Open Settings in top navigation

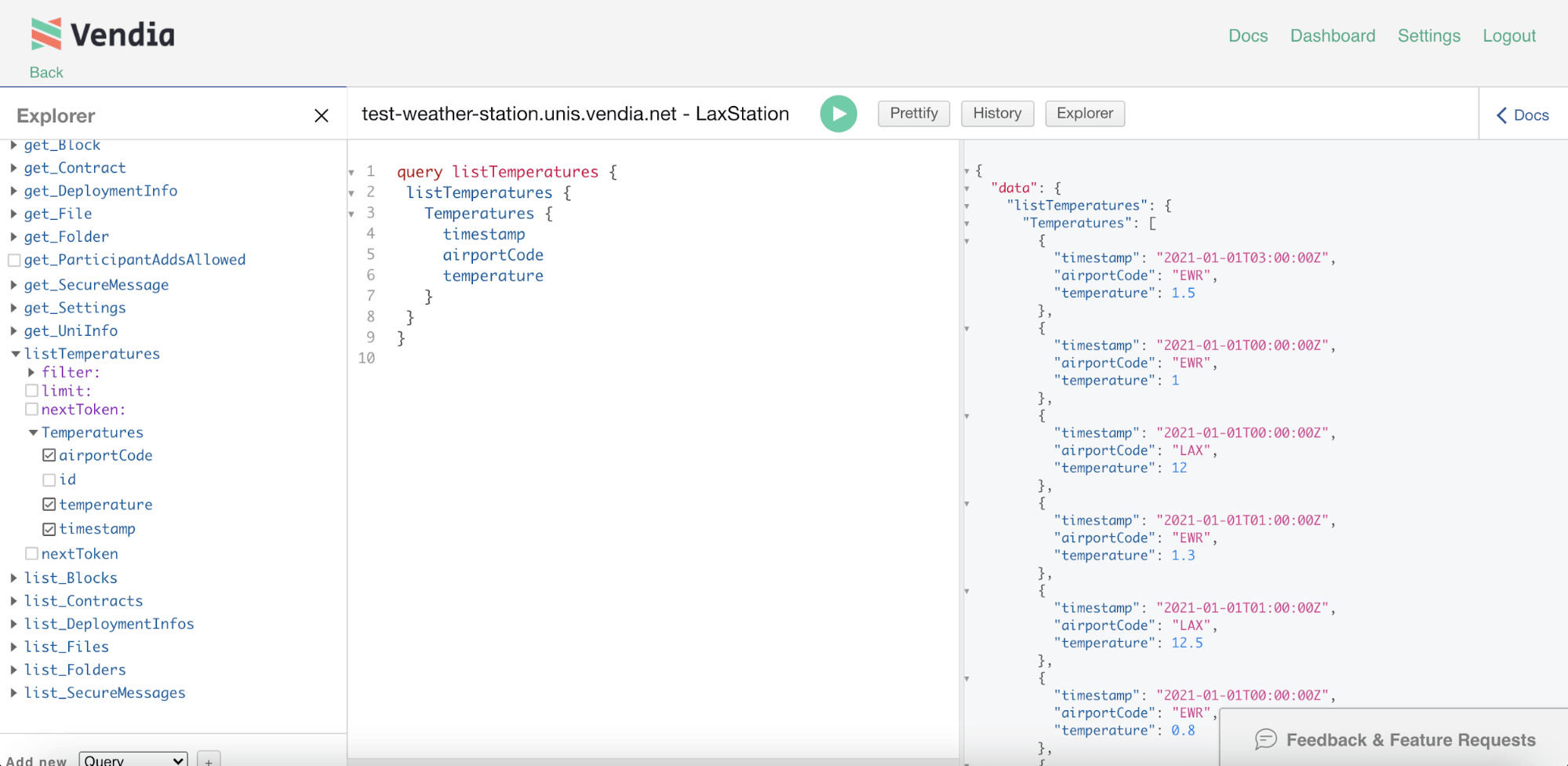(x=1429, y=36)
